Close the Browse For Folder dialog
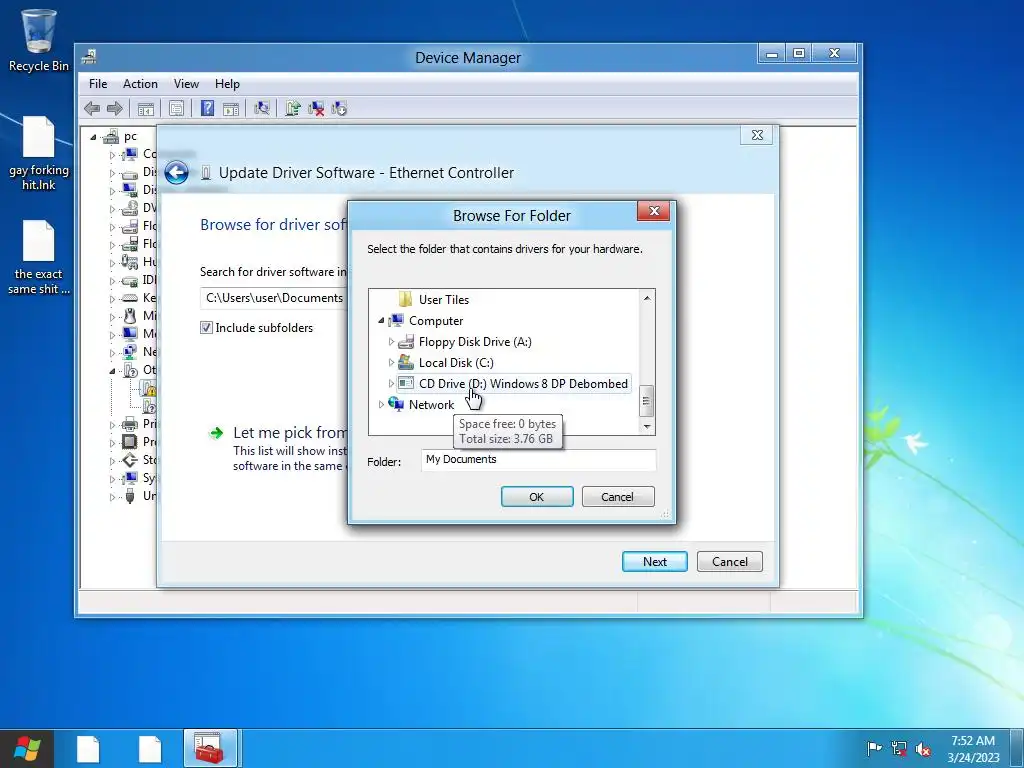 pyautogui.click(x=654, y=211)
